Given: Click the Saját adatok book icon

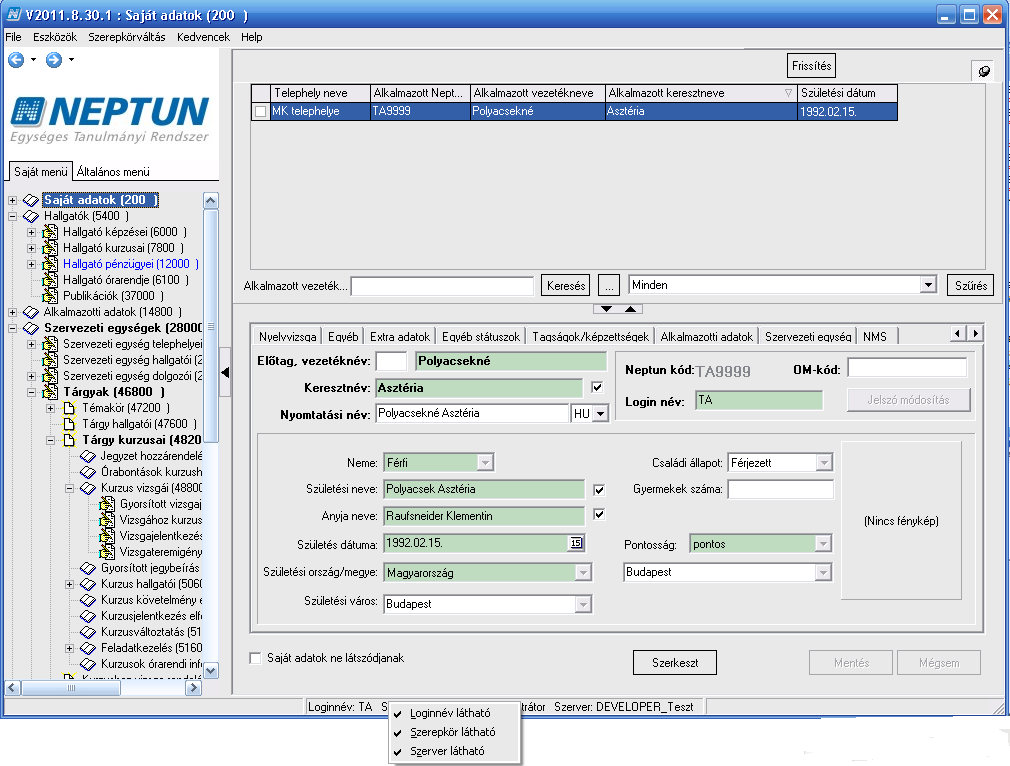Looking at the screenshot, I should point(31,200).
